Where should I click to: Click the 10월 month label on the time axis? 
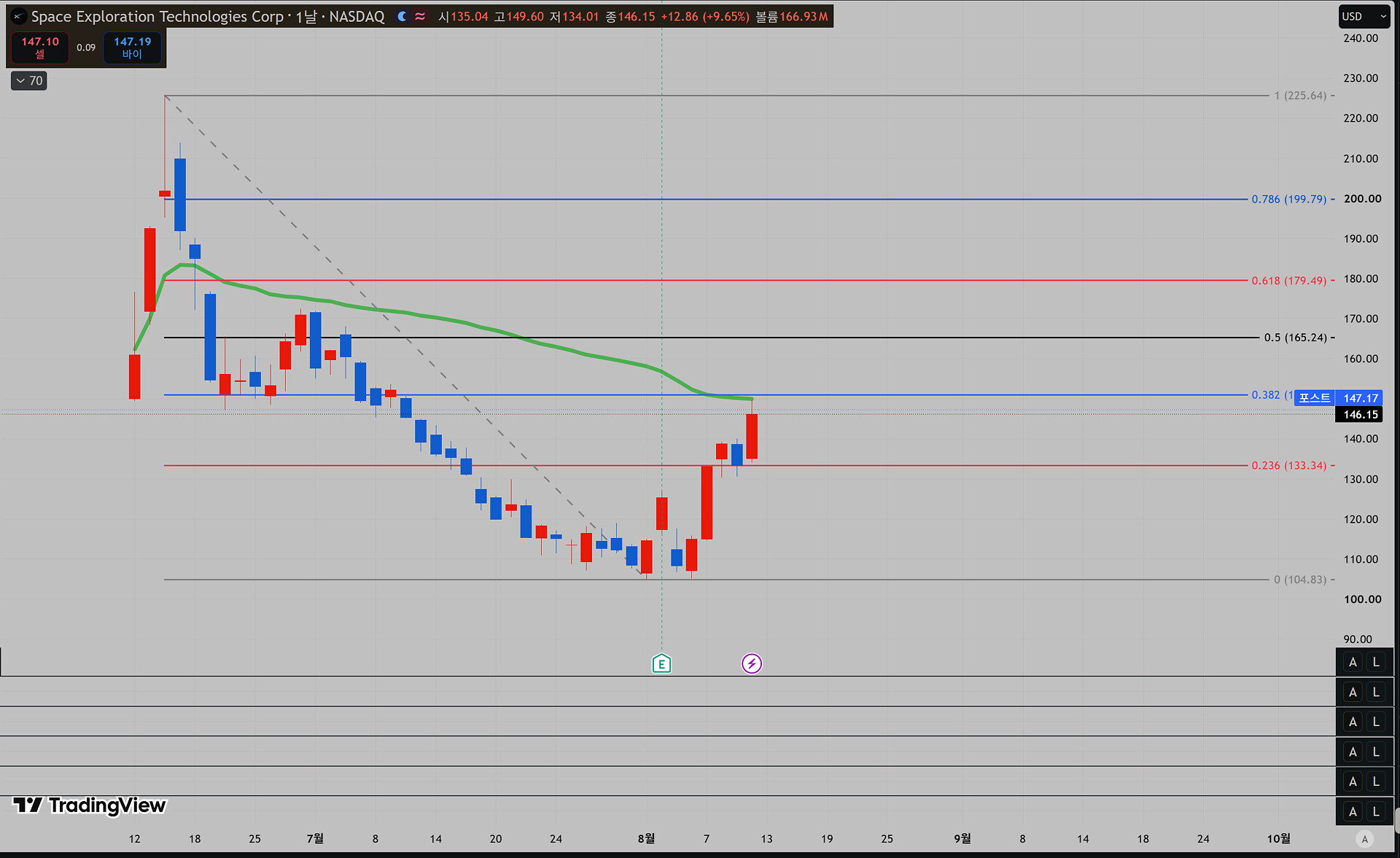(x=1278, y=839)
